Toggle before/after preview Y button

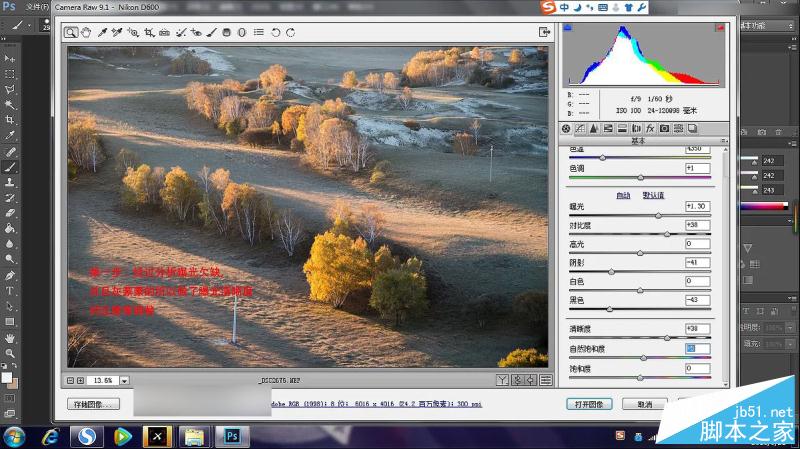[x=502, y=380]
